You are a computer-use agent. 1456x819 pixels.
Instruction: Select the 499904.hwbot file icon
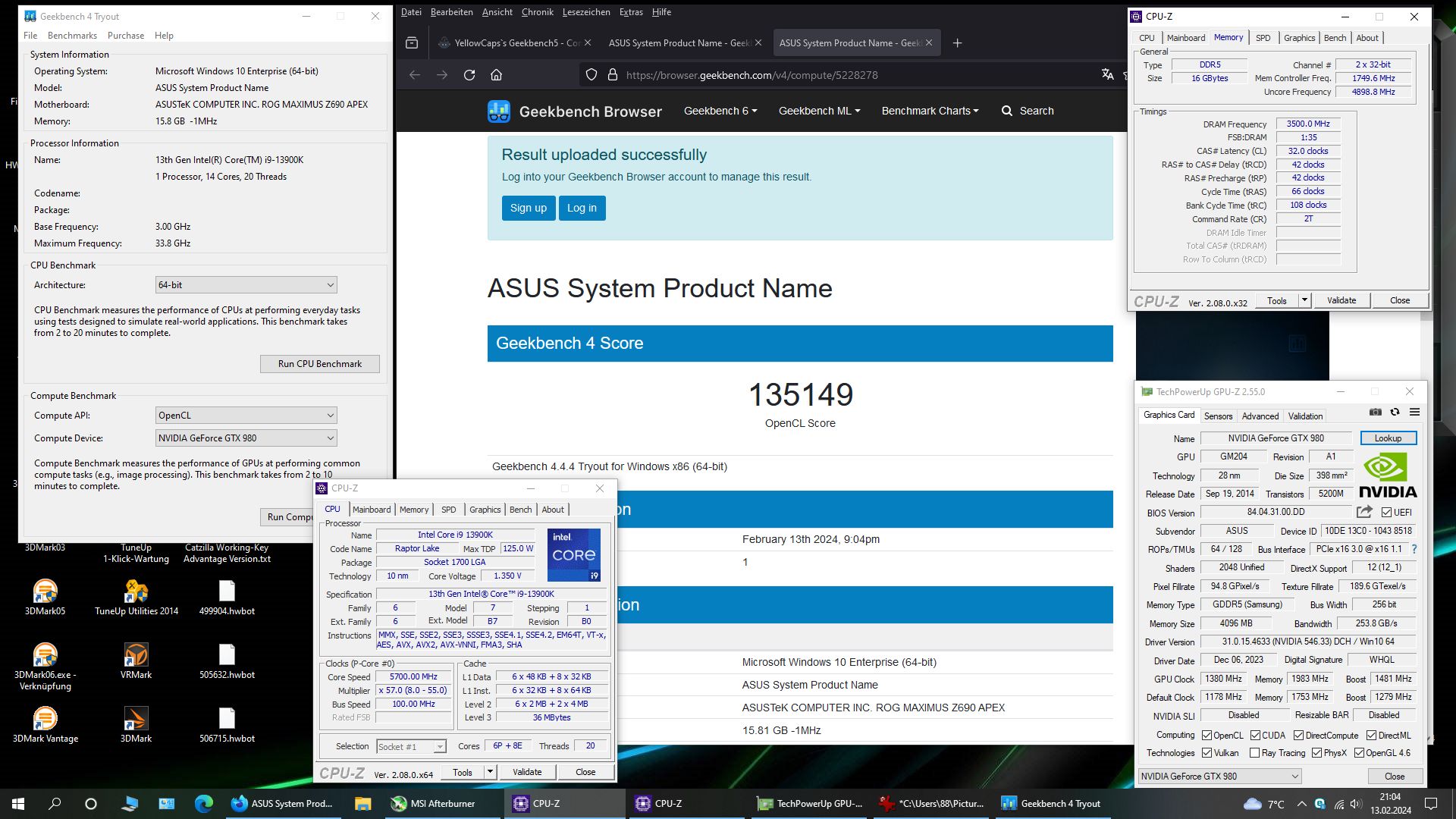227,597
